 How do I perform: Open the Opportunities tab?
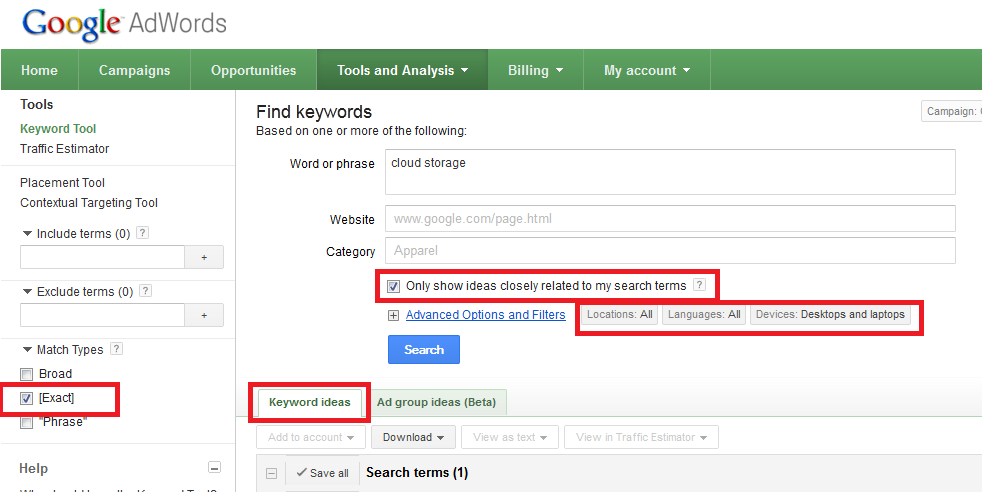tap(254, 70)
